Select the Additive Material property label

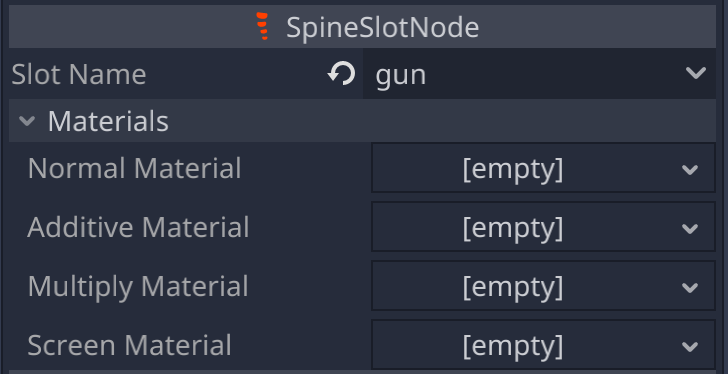coord(138,227)
